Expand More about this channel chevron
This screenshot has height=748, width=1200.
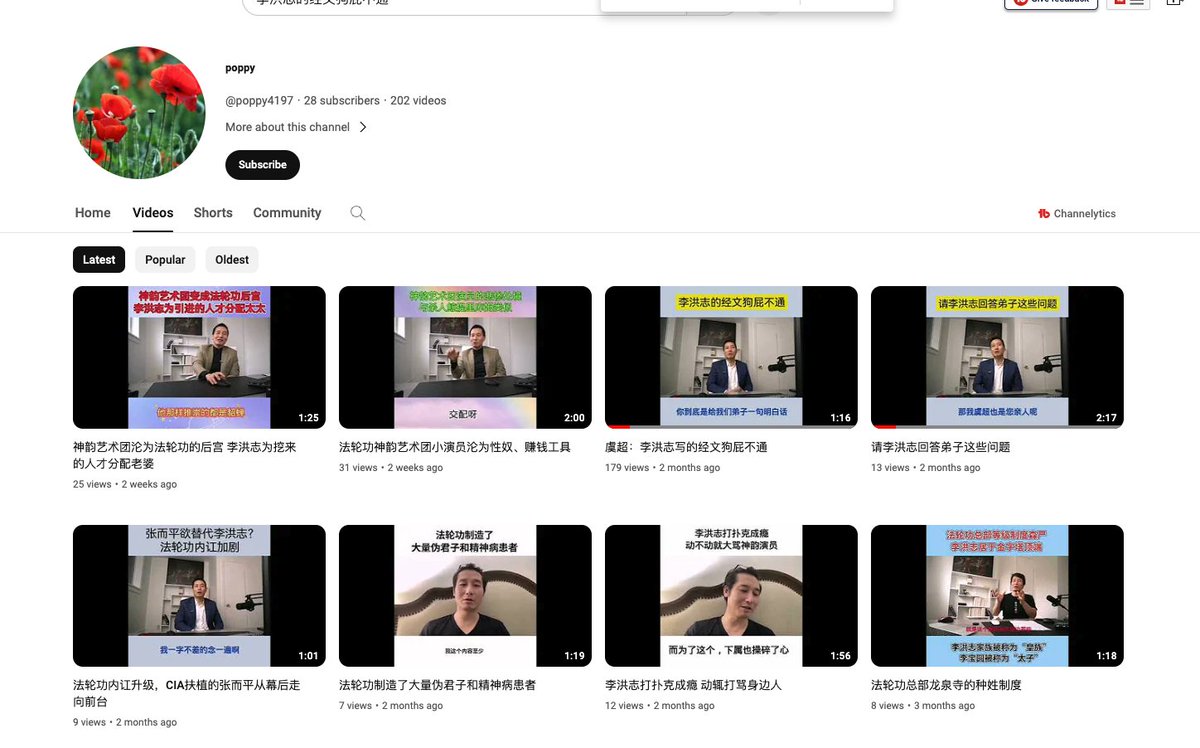tap(363, 127)
